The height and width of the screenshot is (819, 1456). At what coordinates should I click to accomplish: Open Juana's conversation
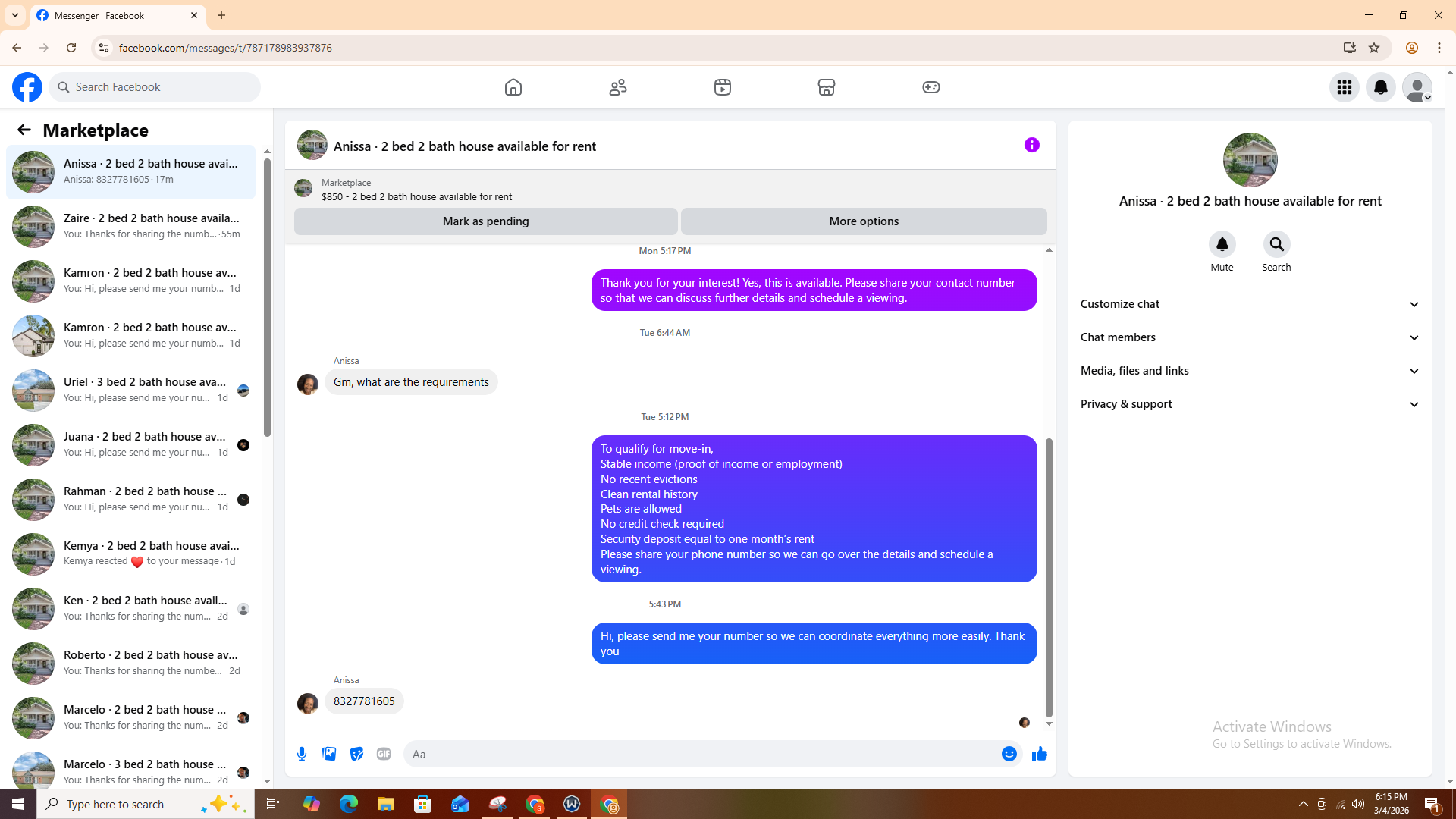coord(130,444)
